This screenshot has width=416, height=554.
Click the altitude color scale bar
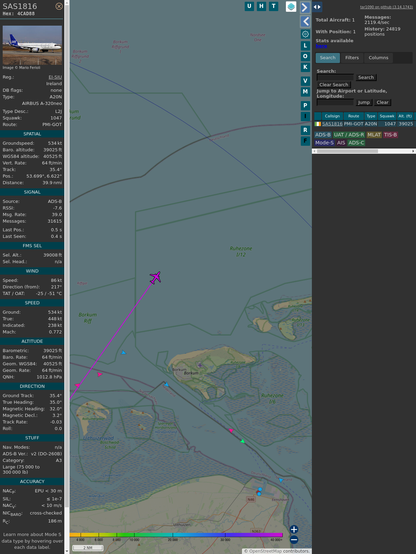[x=176, y=535]
